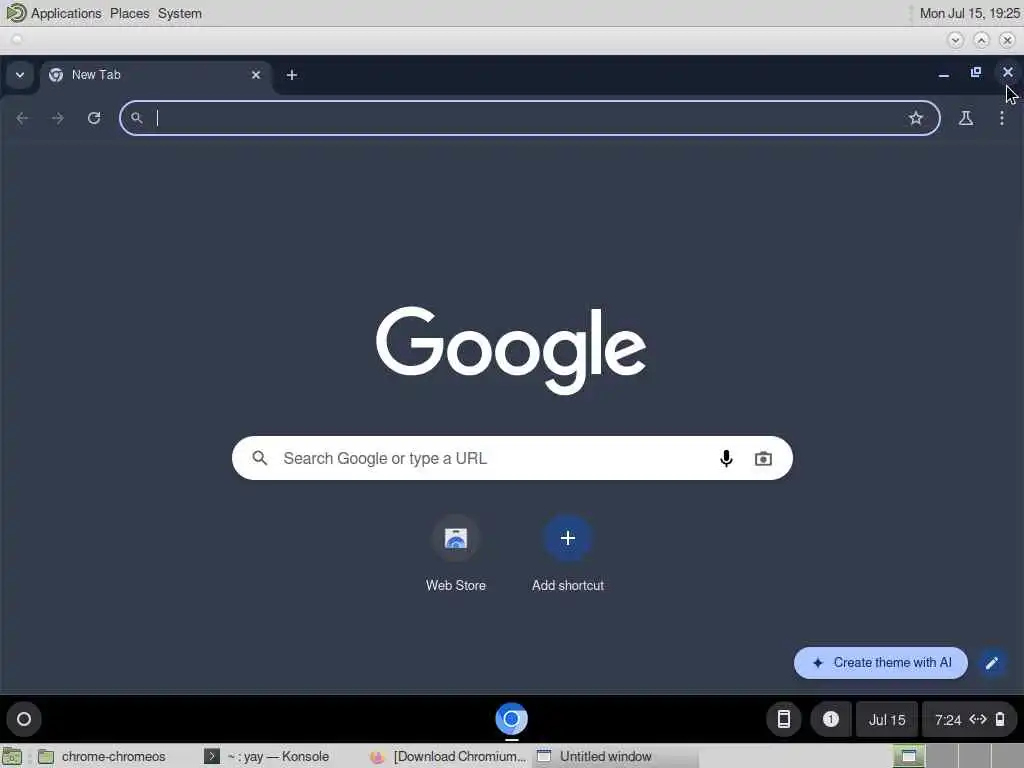Open Chrome Labs flask icon
Image resolution: width=1024 pixels, height=768 pixels.
(965, 118)
